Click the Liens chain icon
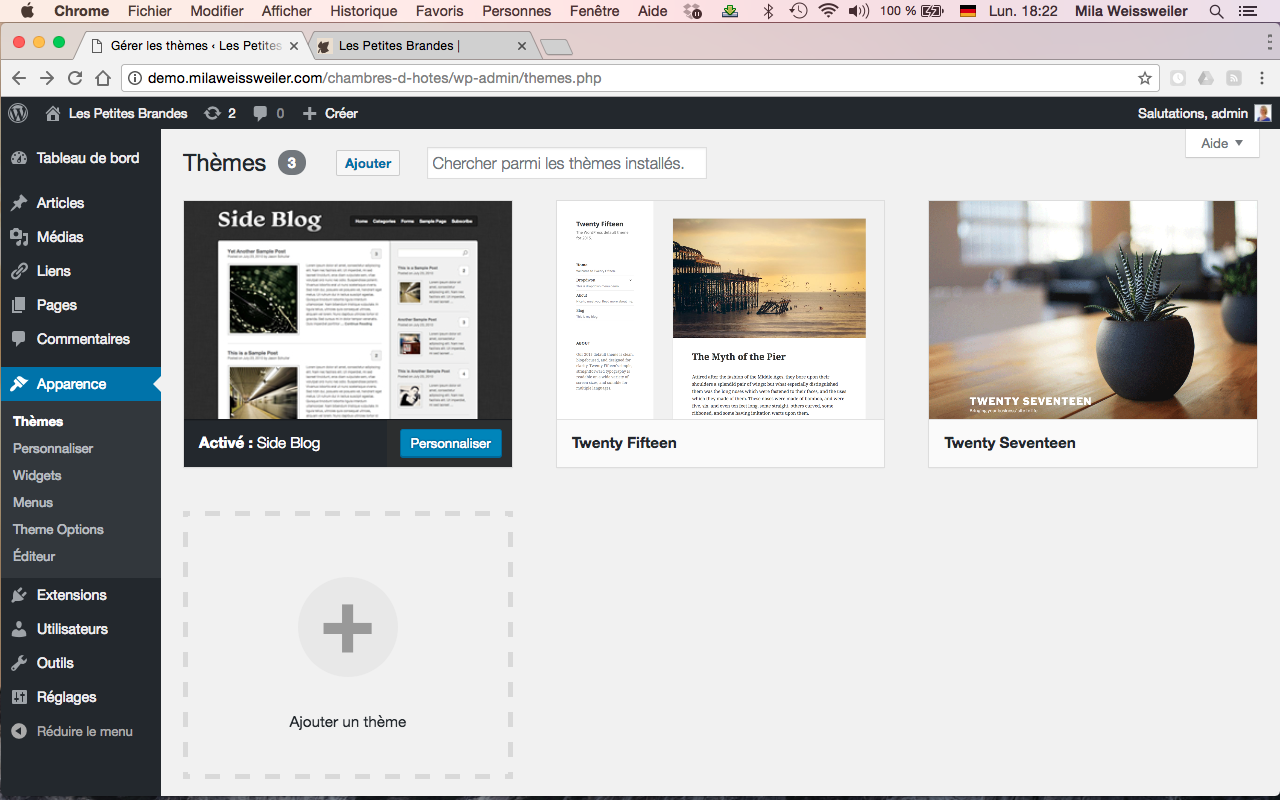The height and width of the screenshot is (800, 1280). coord(19,271)
